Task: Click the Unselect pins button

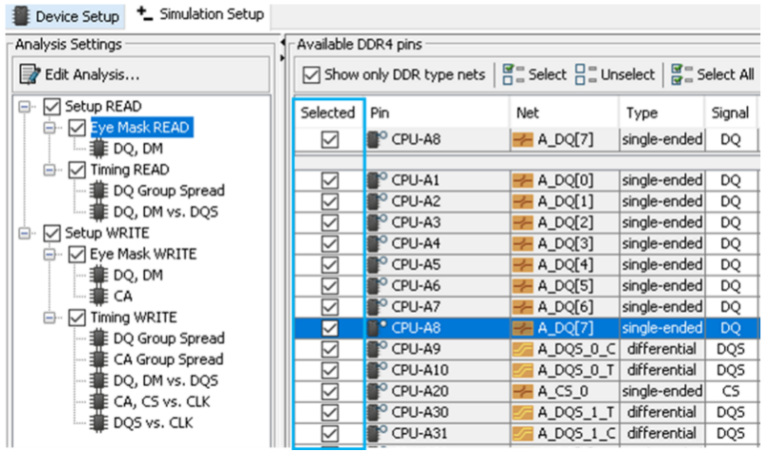Action: [x=615, y=74]
